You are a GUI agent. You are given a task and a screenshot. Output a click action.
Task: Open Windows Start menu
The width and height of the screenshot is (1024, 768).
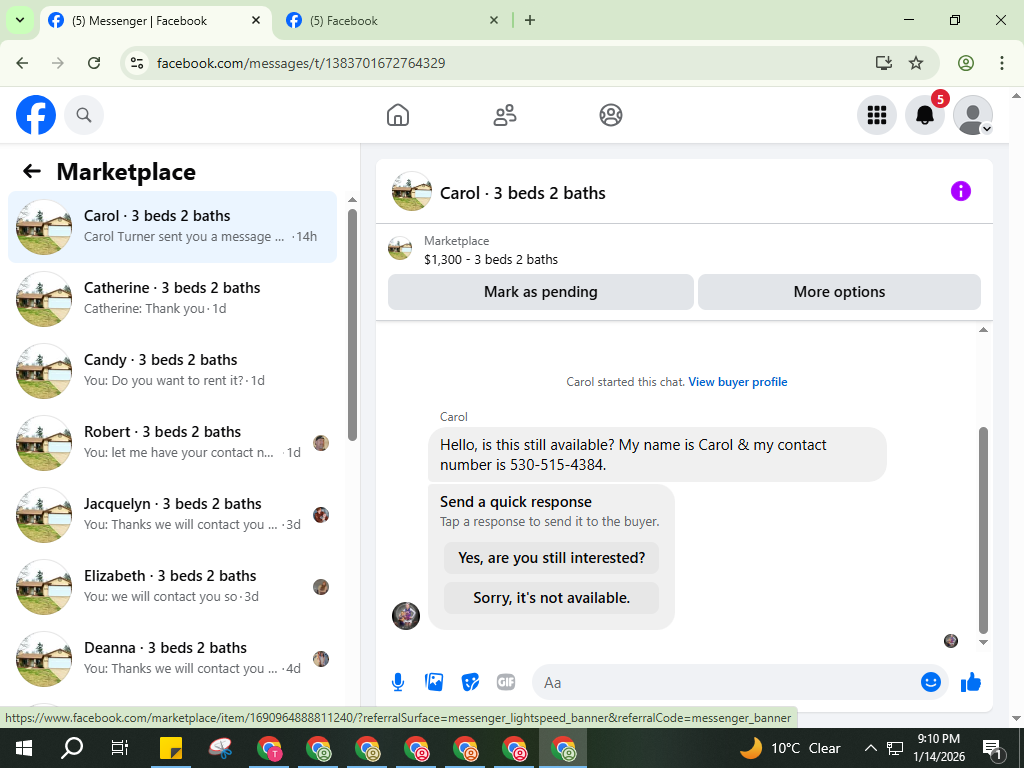24,748
